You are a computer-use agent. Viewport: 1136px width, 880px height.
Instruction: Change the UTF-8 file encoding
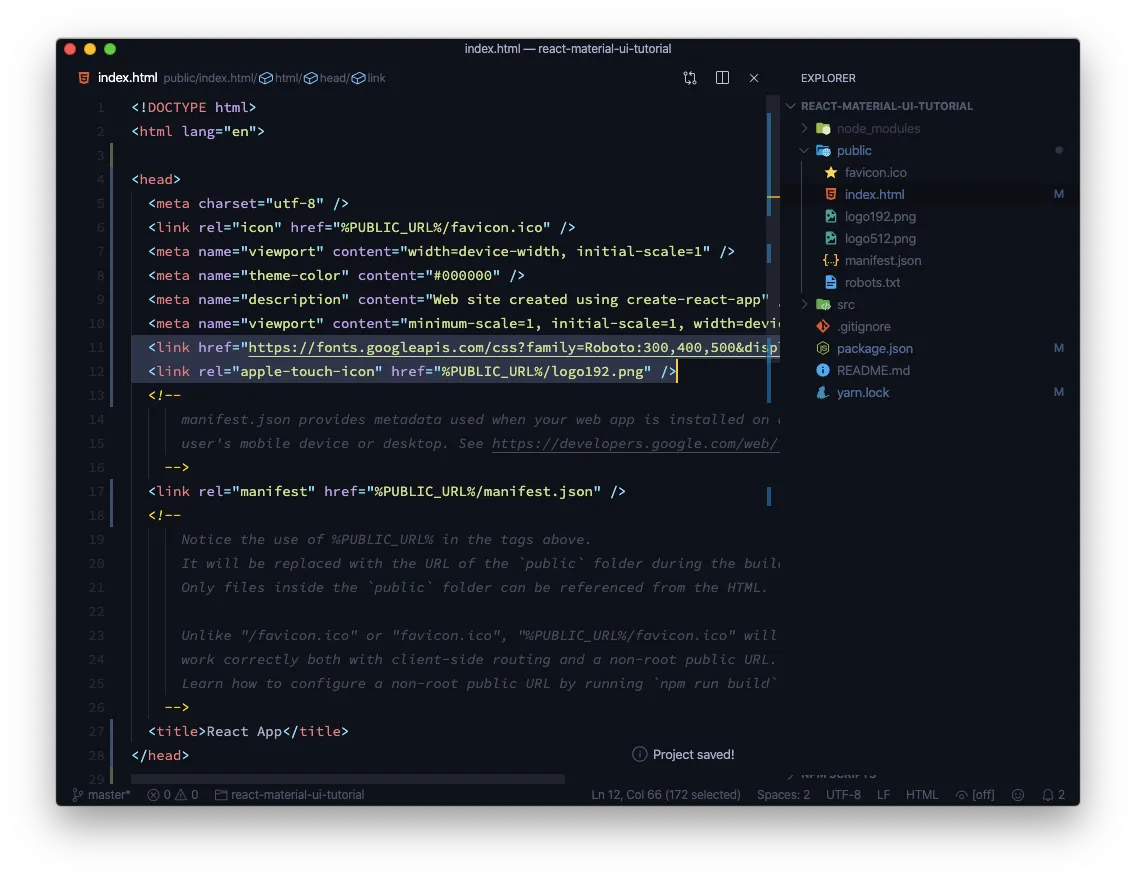pyautogui.click(x=843, y=795)
